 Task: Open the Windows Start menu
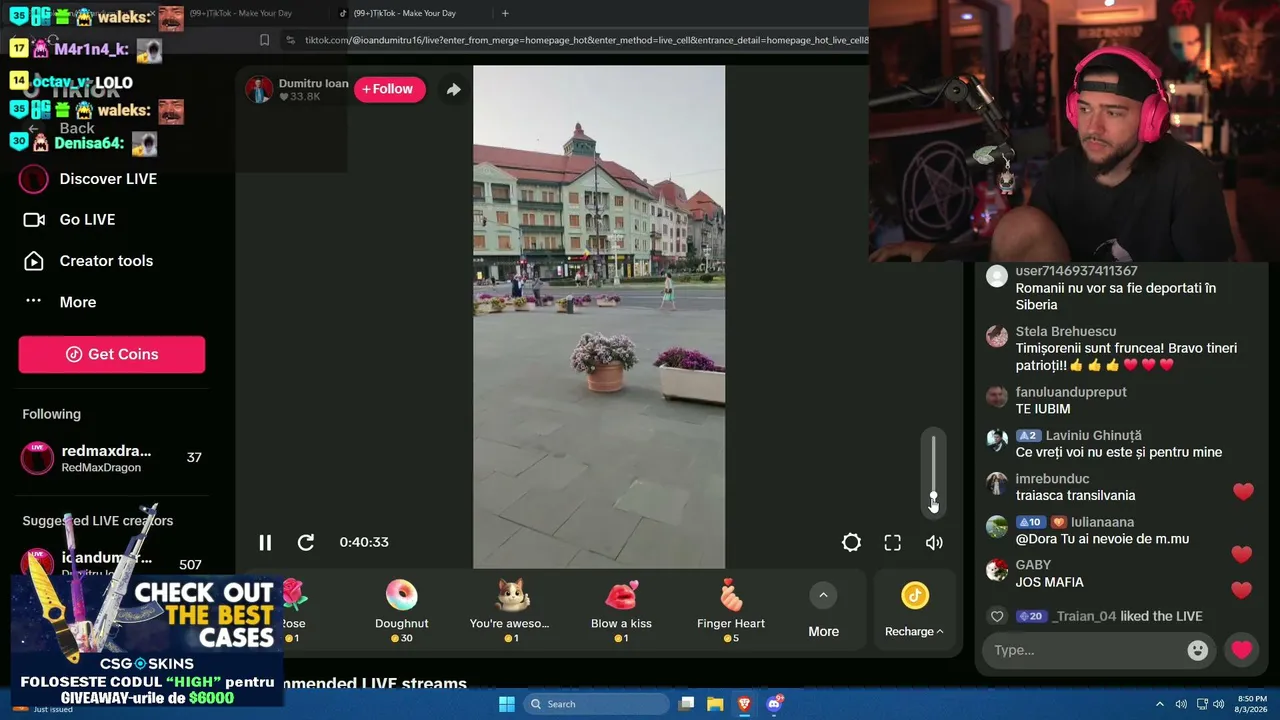pyautogui.click(x=506, y=704)
